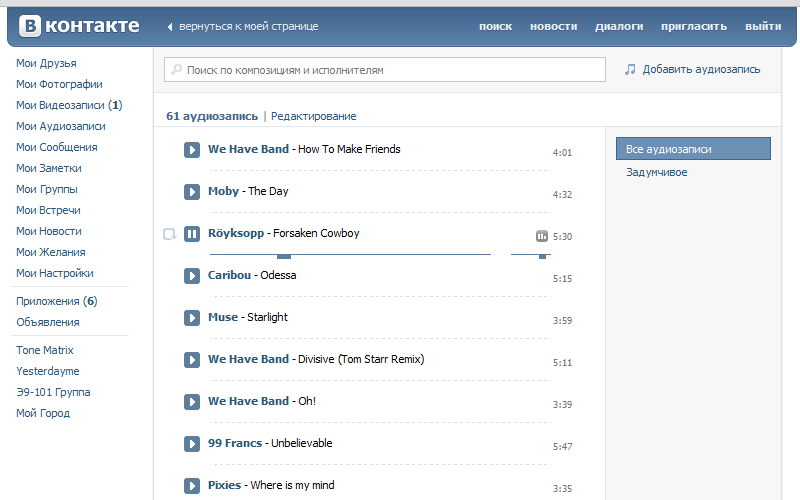
Task: Click small icon next to 5:30 duration
Action: click(542, 236)
